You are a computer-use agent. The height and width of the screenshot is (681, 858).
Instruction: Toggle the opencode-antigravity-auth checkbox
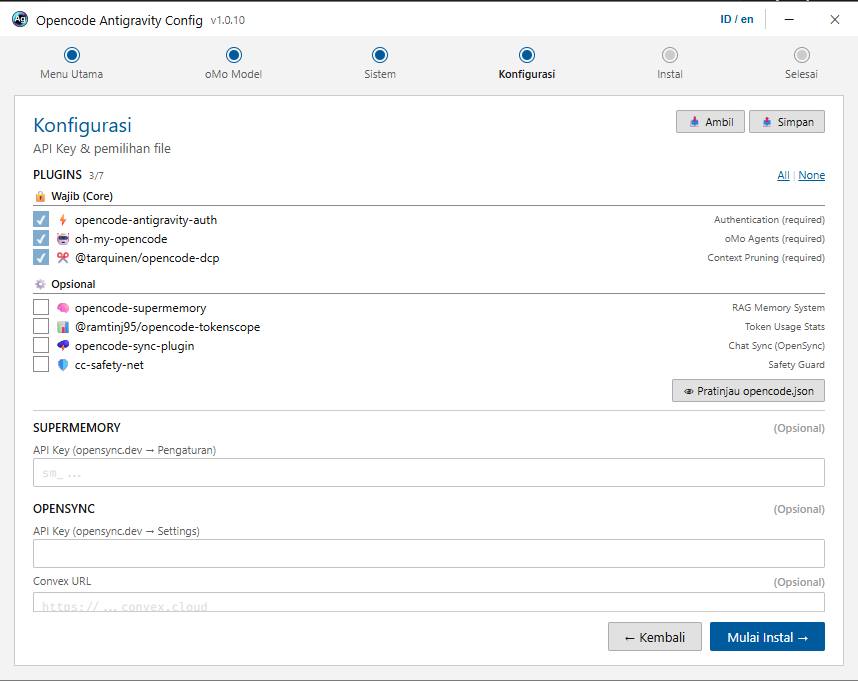pos(41,219)
